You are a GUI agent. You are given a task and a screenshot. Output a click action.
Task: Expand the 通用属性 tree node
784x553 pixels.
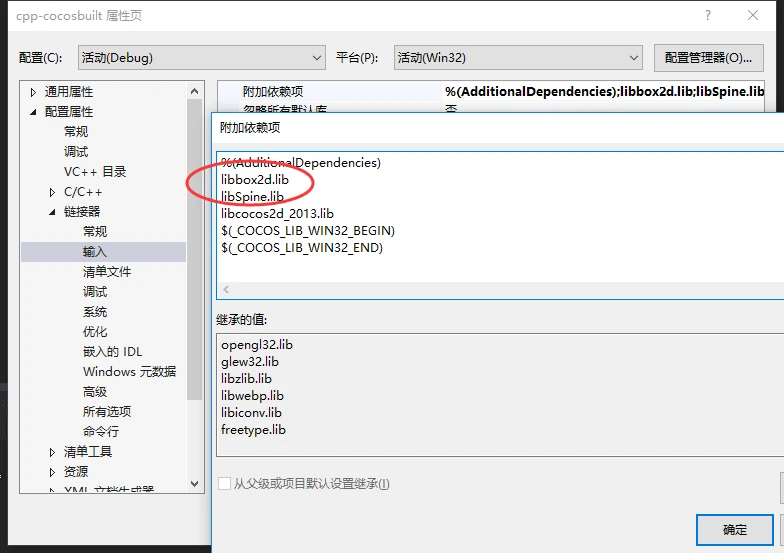tap(33, 92)
